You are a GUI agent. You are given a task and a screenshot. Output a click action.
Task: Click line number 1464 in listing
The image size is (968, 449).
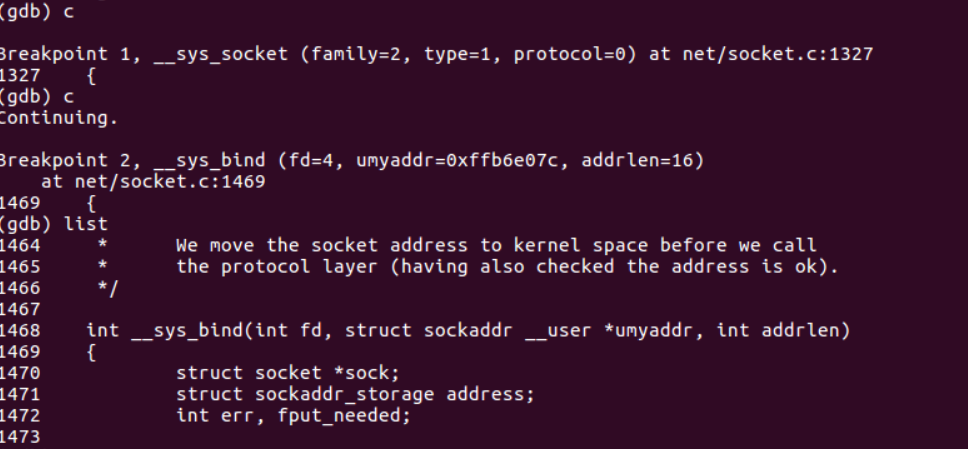[20, 245]
